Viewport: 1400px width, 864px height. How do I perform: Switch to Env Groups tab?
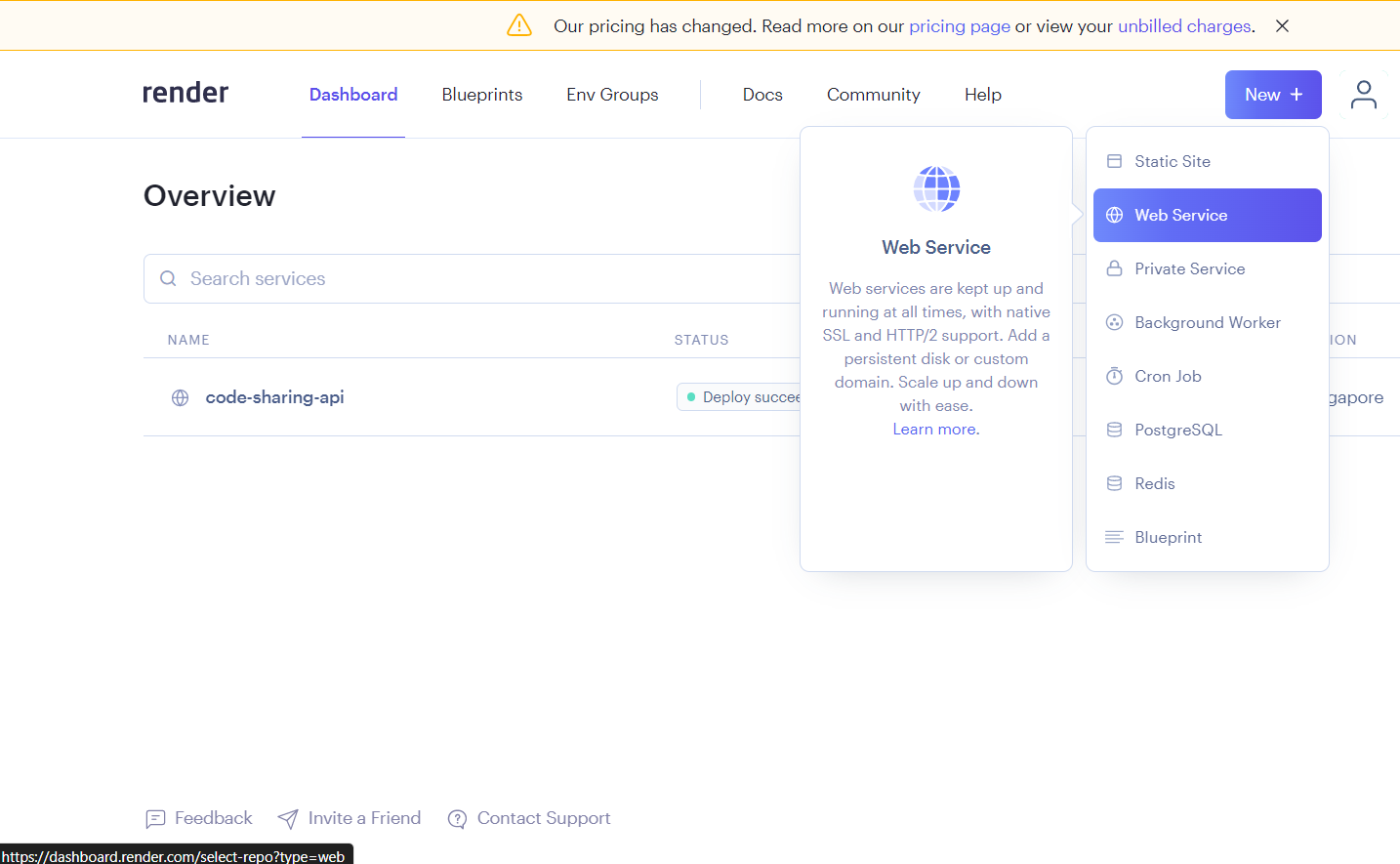612,95
